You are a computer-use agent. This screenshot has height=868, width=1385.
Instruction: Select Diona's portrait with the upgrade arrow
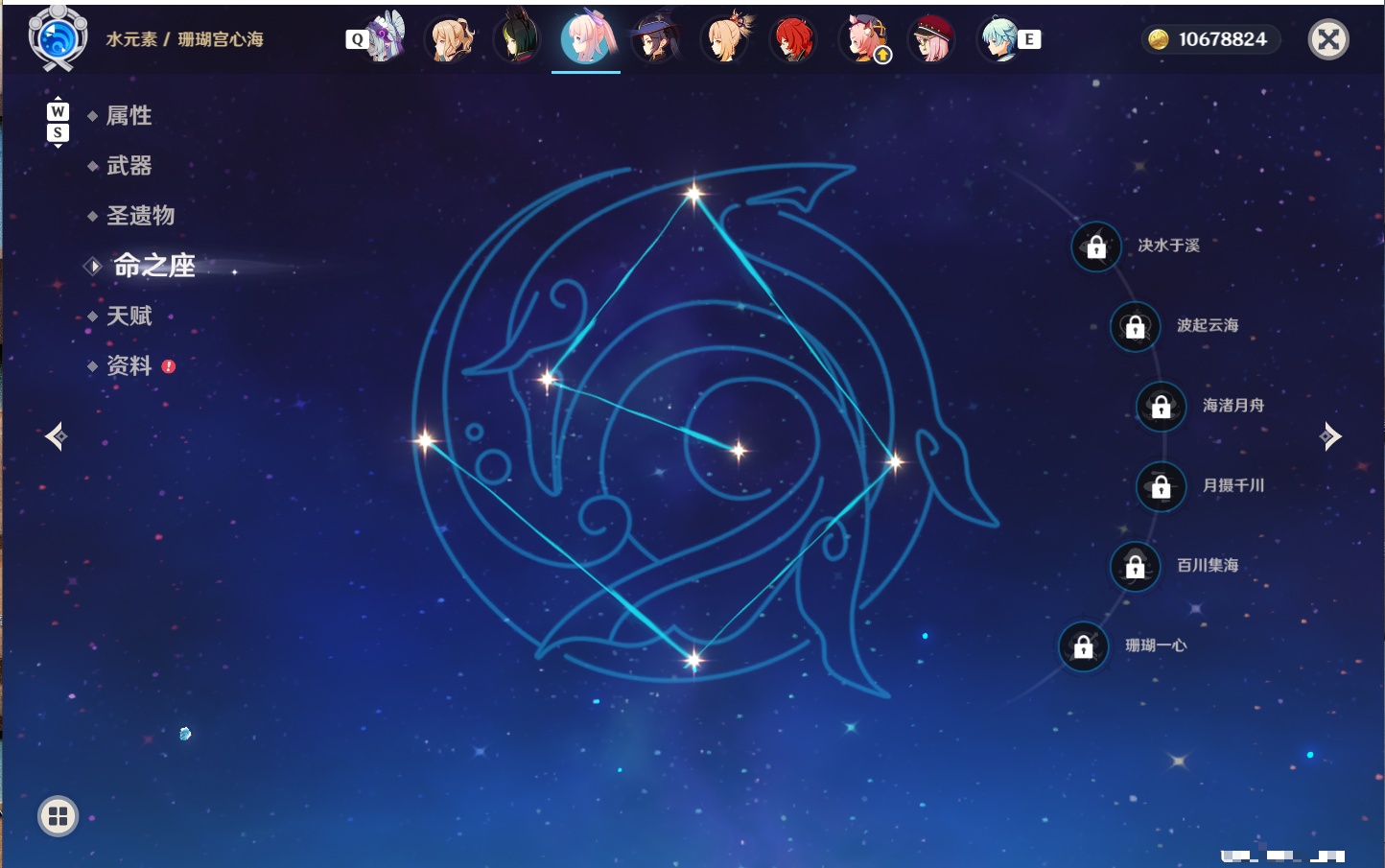(x=863, y=39)
